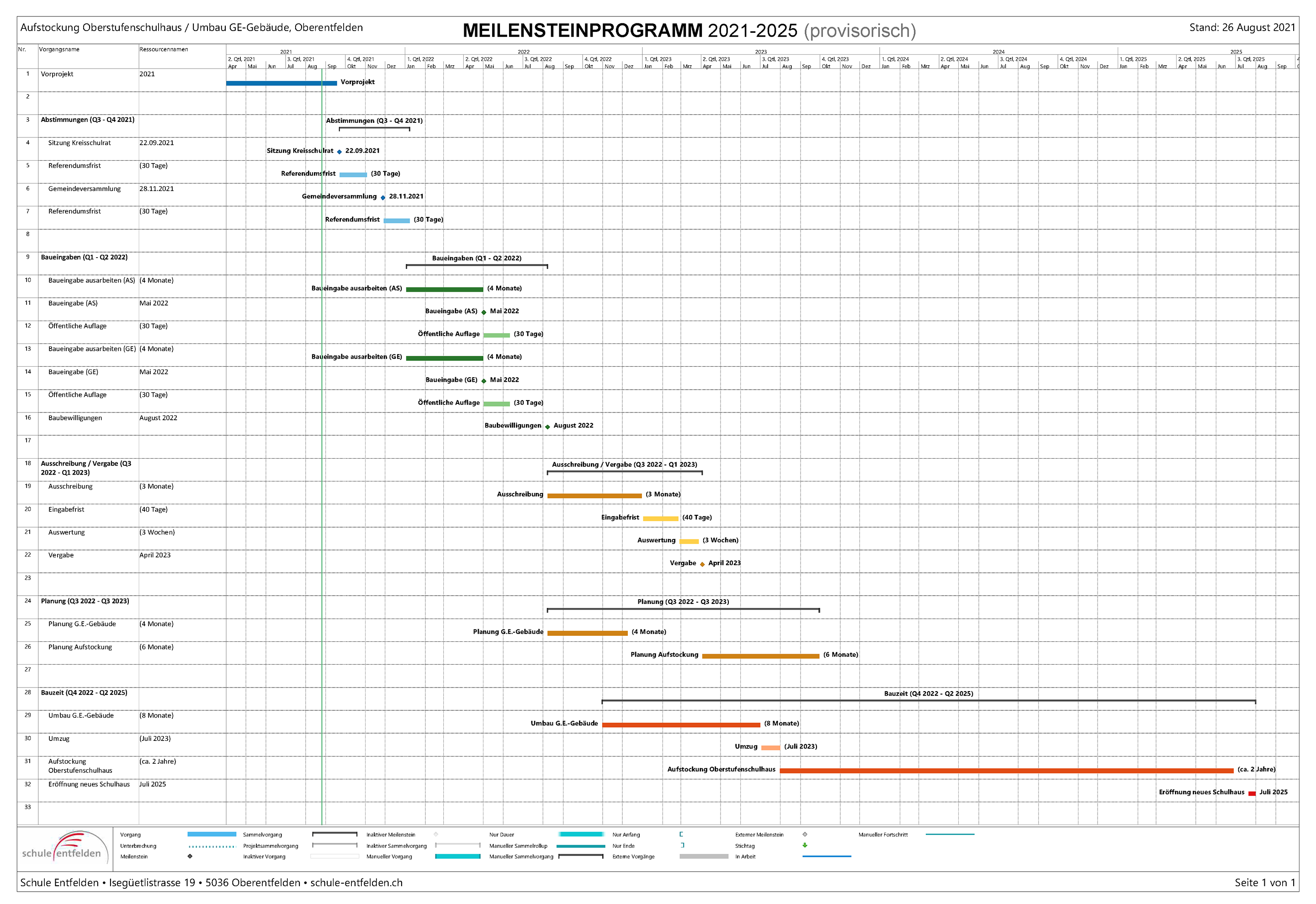This screenshot has height=904, width=1316.
Task: Click the red Eröffnung neues Schulhaus marker
Action: tap(1252, 793)
